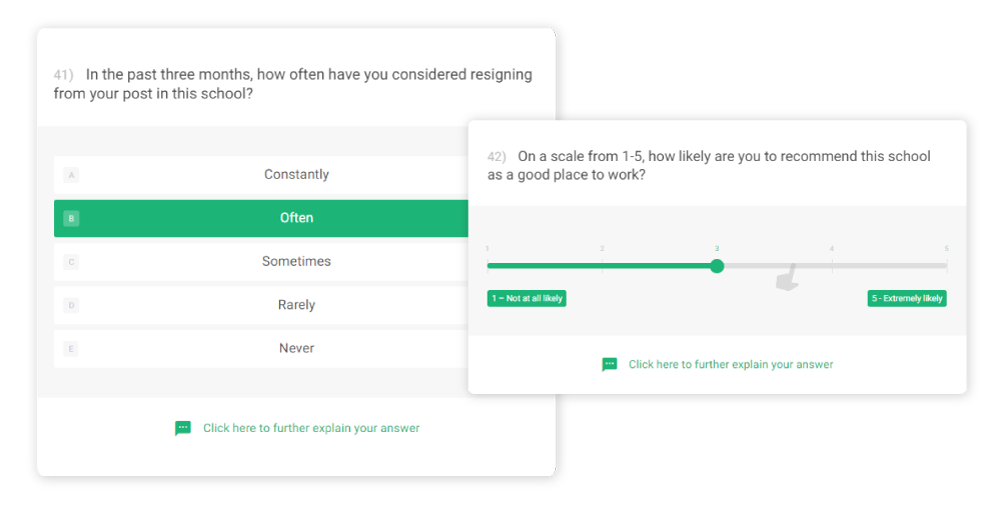Viewport: 1000px width, 505px height.
Task: Set the slider to tick mark 2
Action: 602,266
